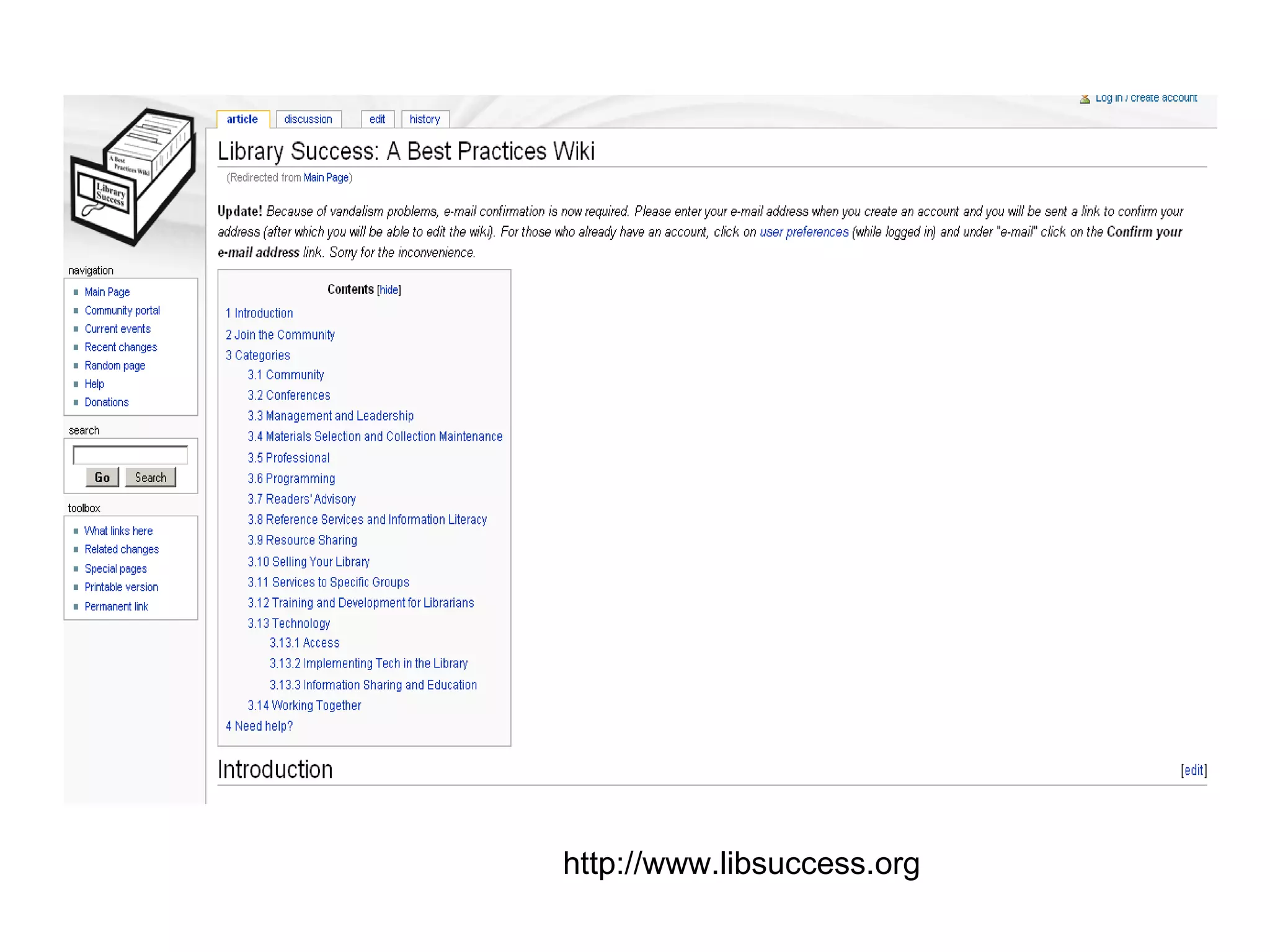Open Related changes in toolbox
The width and height of the screenshot is (1270, 952).
coord(122,549)
